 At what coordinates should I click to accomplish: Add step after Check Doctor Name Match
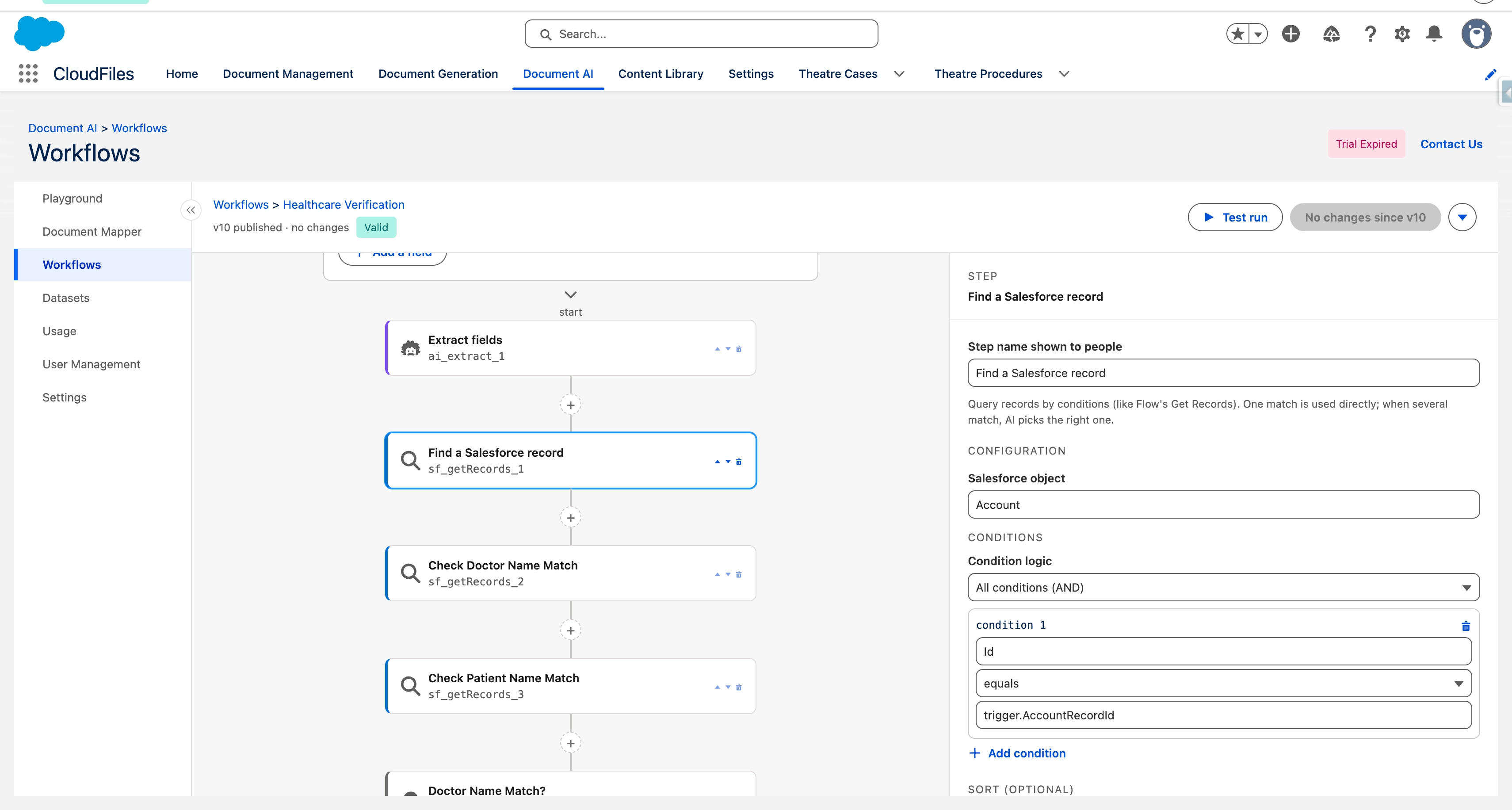[570, 630]
